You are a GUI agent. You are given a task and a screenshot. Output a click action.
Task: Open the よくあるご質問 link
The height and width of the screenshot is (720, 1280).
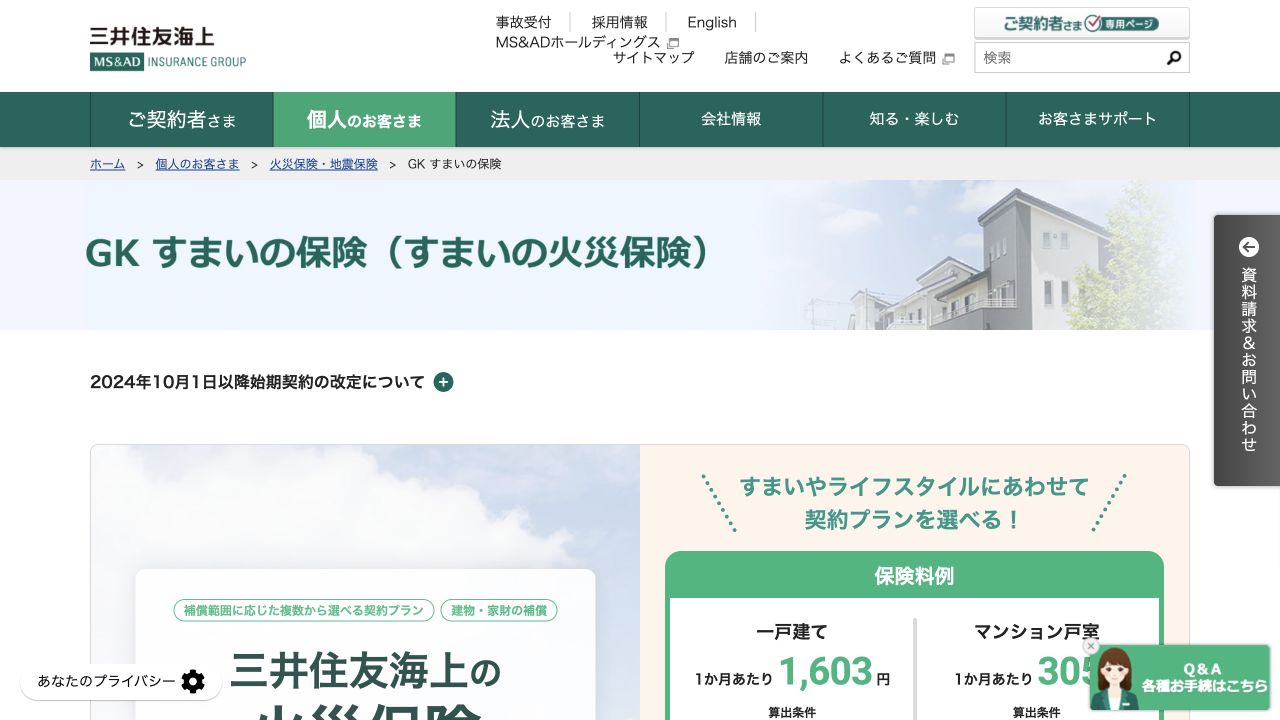tap(888, 58)
